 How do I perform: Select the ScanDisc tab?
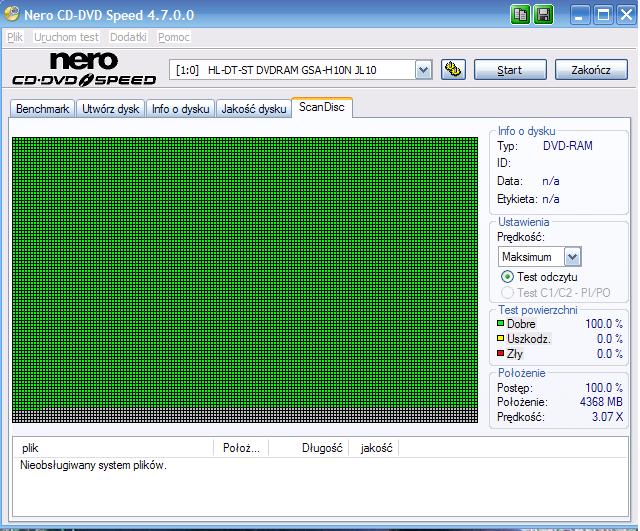(x=322, y=107)
